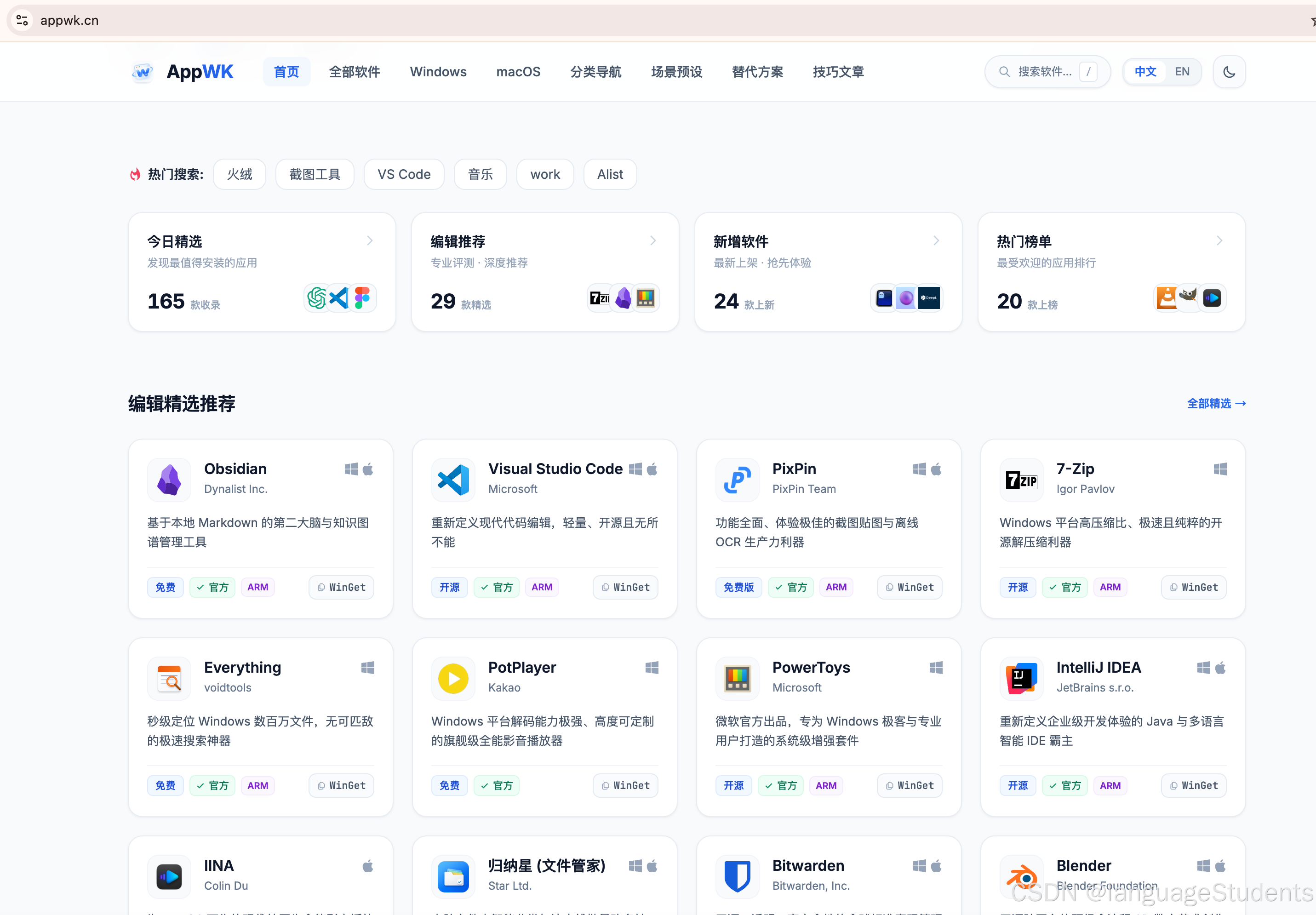
Task: Click the Everything search app icon
Action: click(169, 678)
